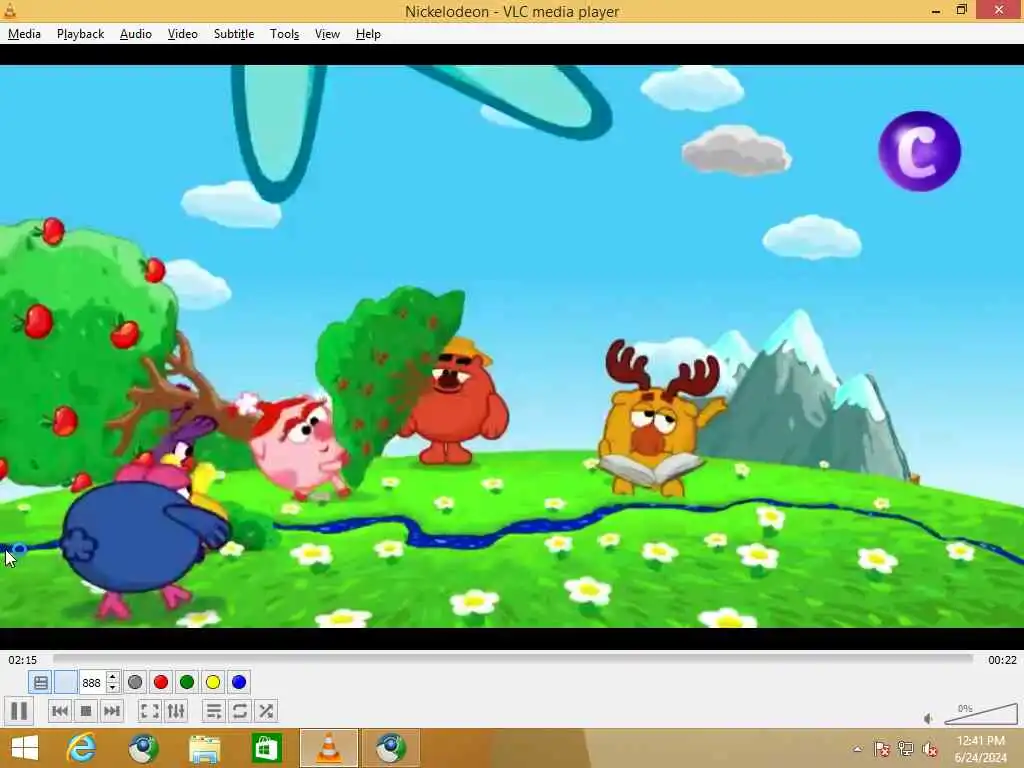Minimize the VLC window
1024x768 pixels.
click(x=936, y=10)
